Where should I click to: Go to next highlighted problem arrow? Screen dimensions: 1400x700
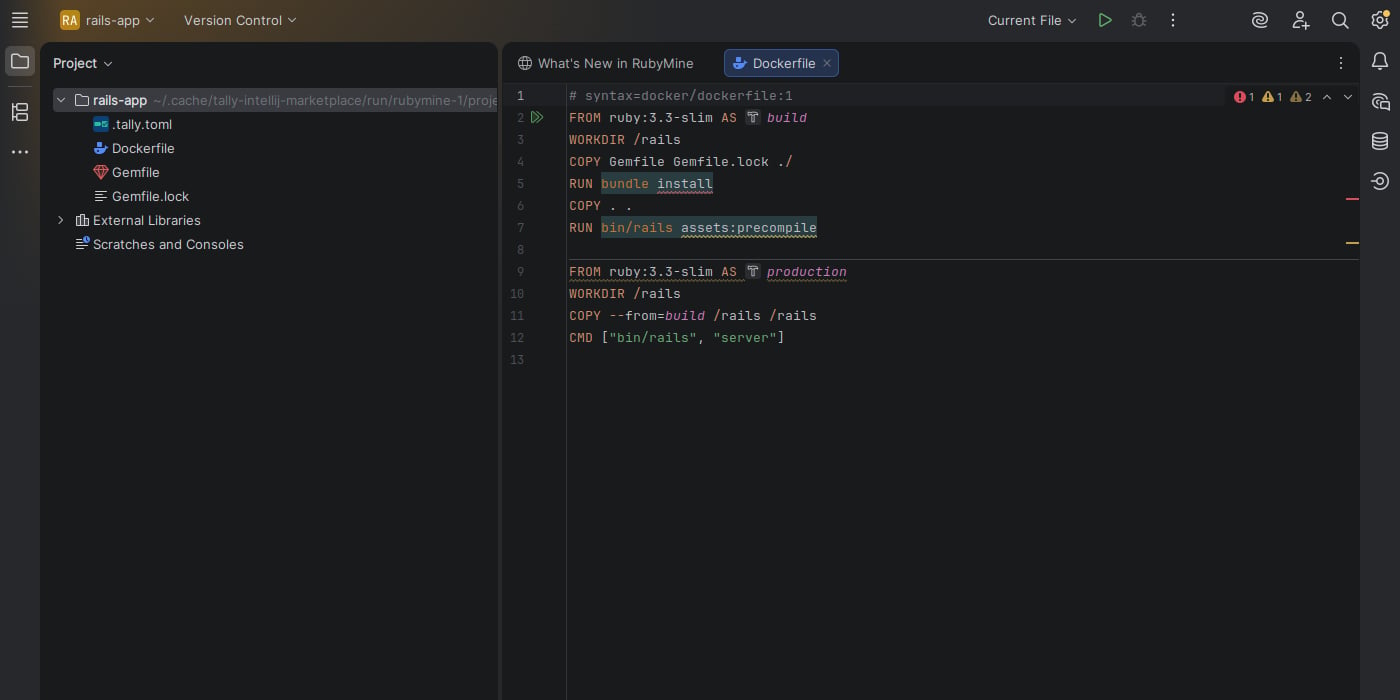[1348, 97]
